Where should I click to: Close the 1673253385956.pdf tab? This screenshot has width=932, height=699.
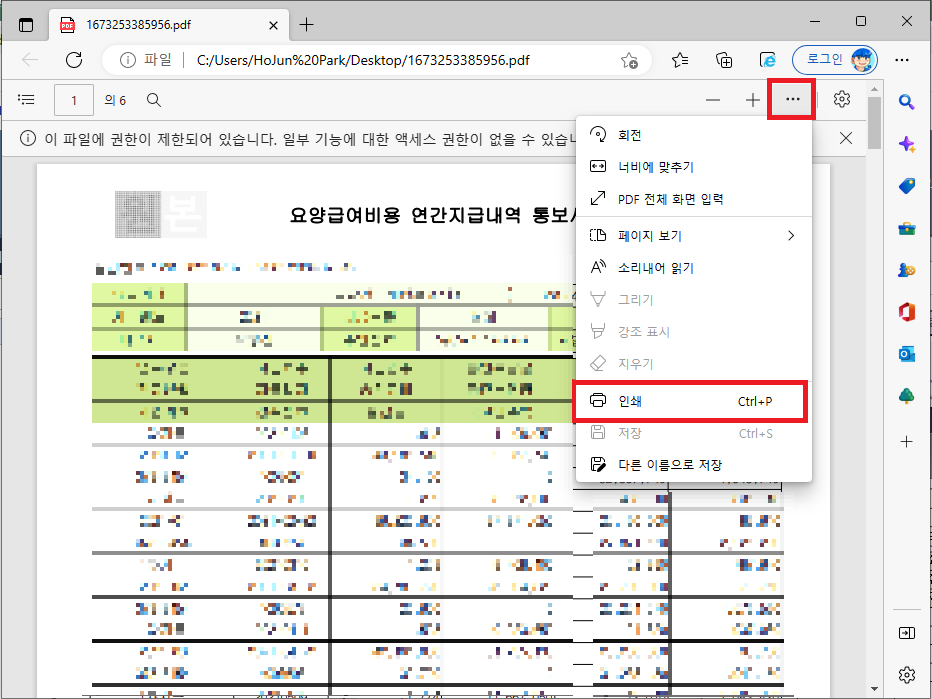273,26
